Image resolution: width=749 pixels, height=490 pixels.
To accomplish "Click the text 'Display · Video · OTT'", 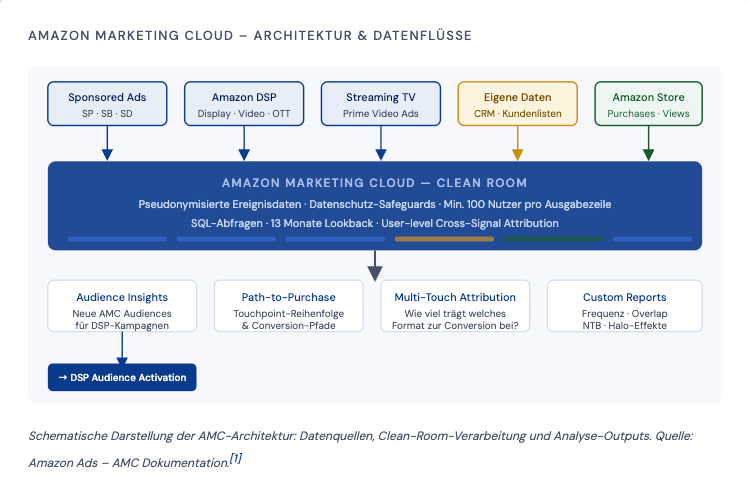I will coord(244,114).
